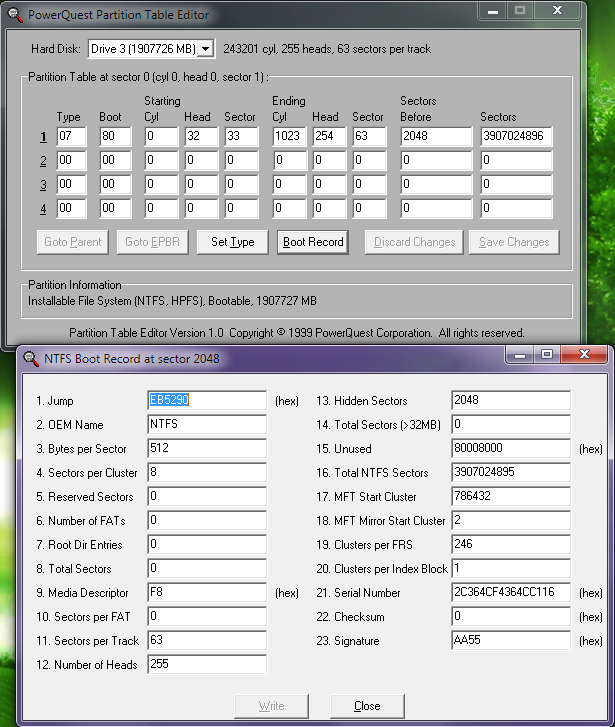Screen dimensions: 615x727
Task: Click partition 1 starting Head field showing 32
Action: click(x=201, y=136)
